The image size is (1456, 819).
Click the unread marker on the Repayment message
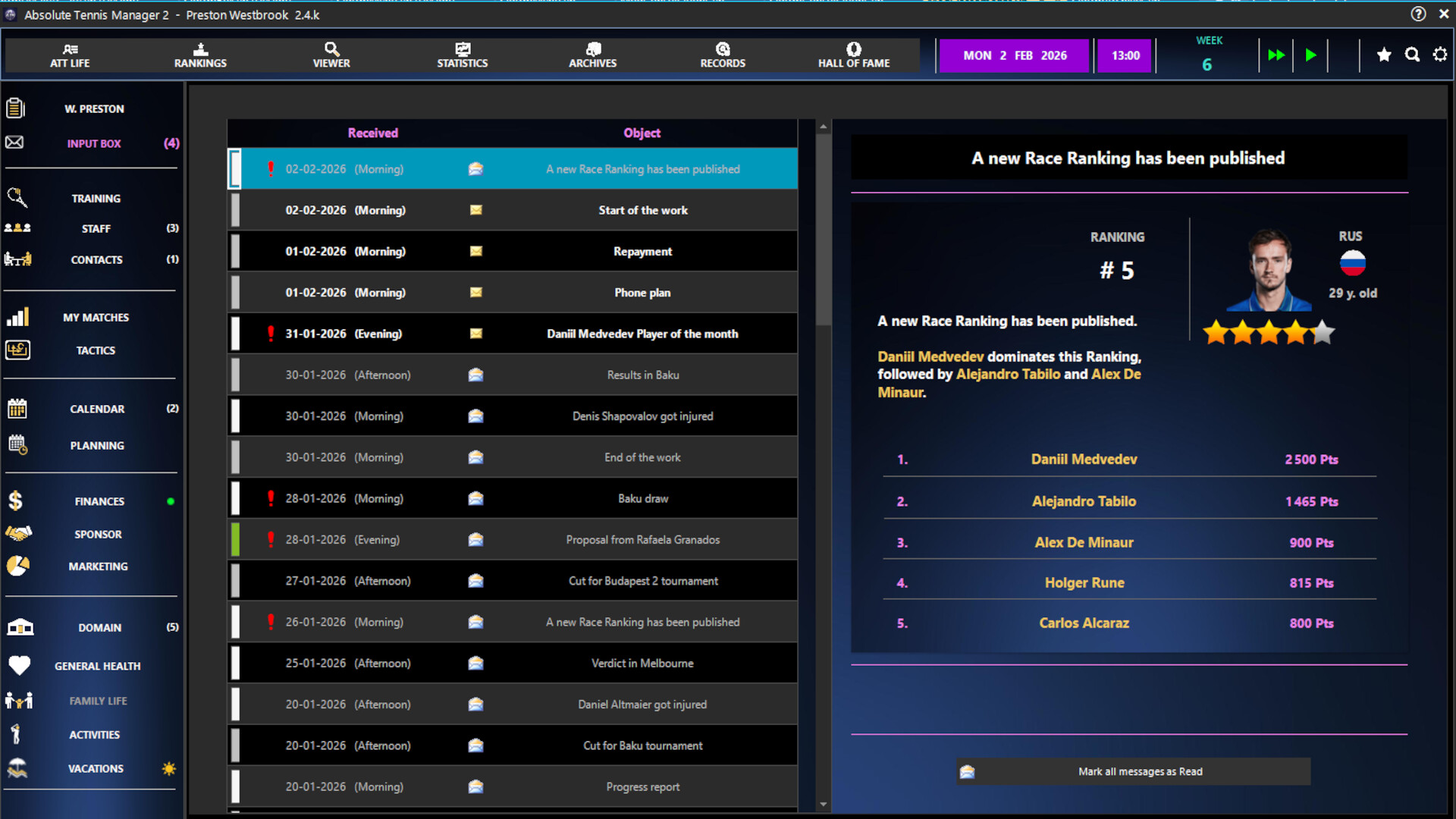[x=236, y=251]
